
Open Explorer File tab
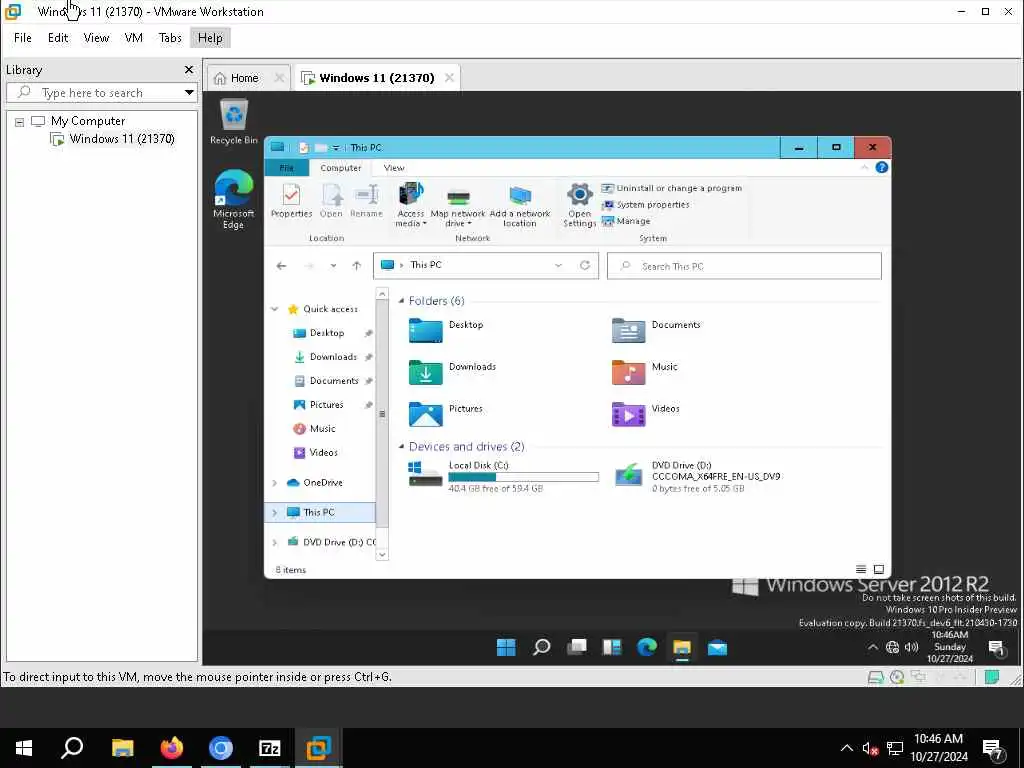[x=287, y=168]
